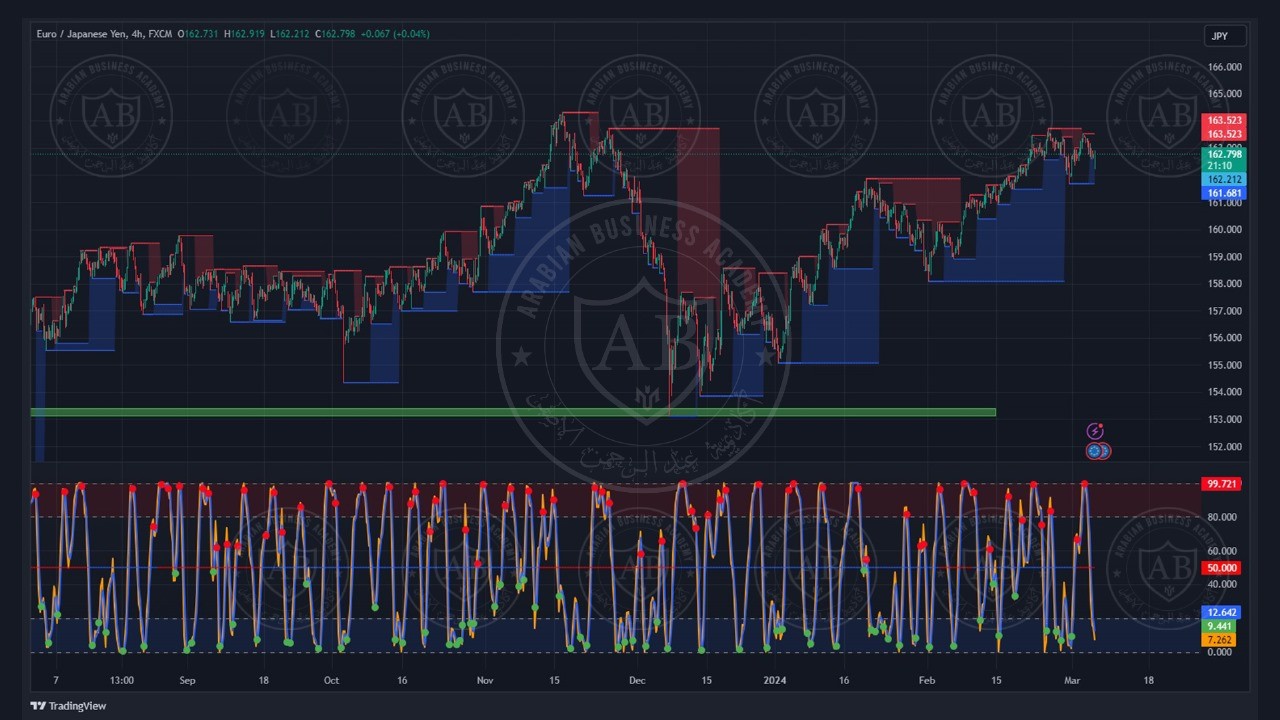Screen dimensions: 1280x720
Task: Click the 40.000 oscillator axis label
Action: point(1221,584)
